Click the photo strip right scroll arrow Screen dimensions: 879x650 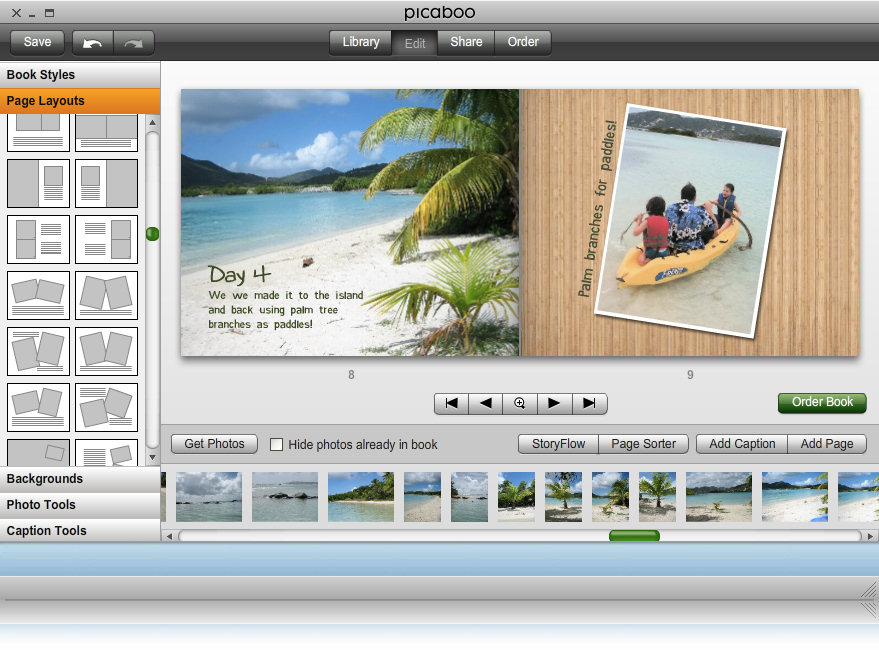tap(870, 536)
